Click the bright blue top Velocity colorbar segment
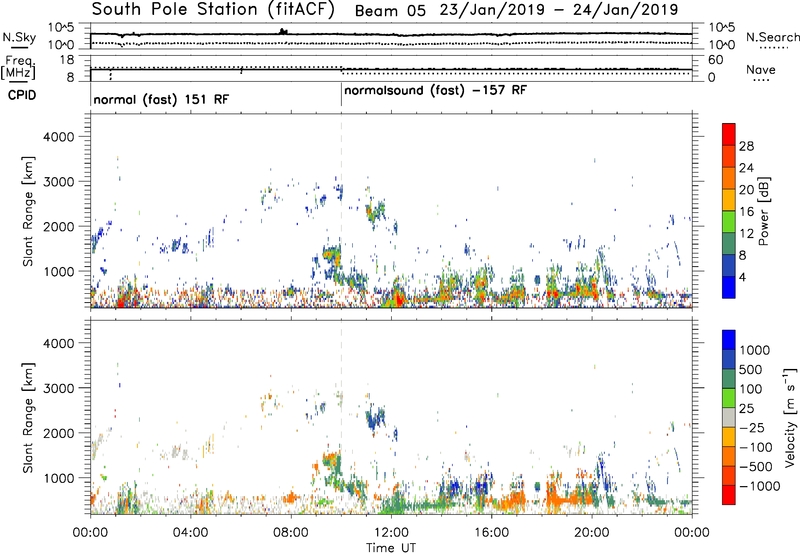 coord(729,340)
